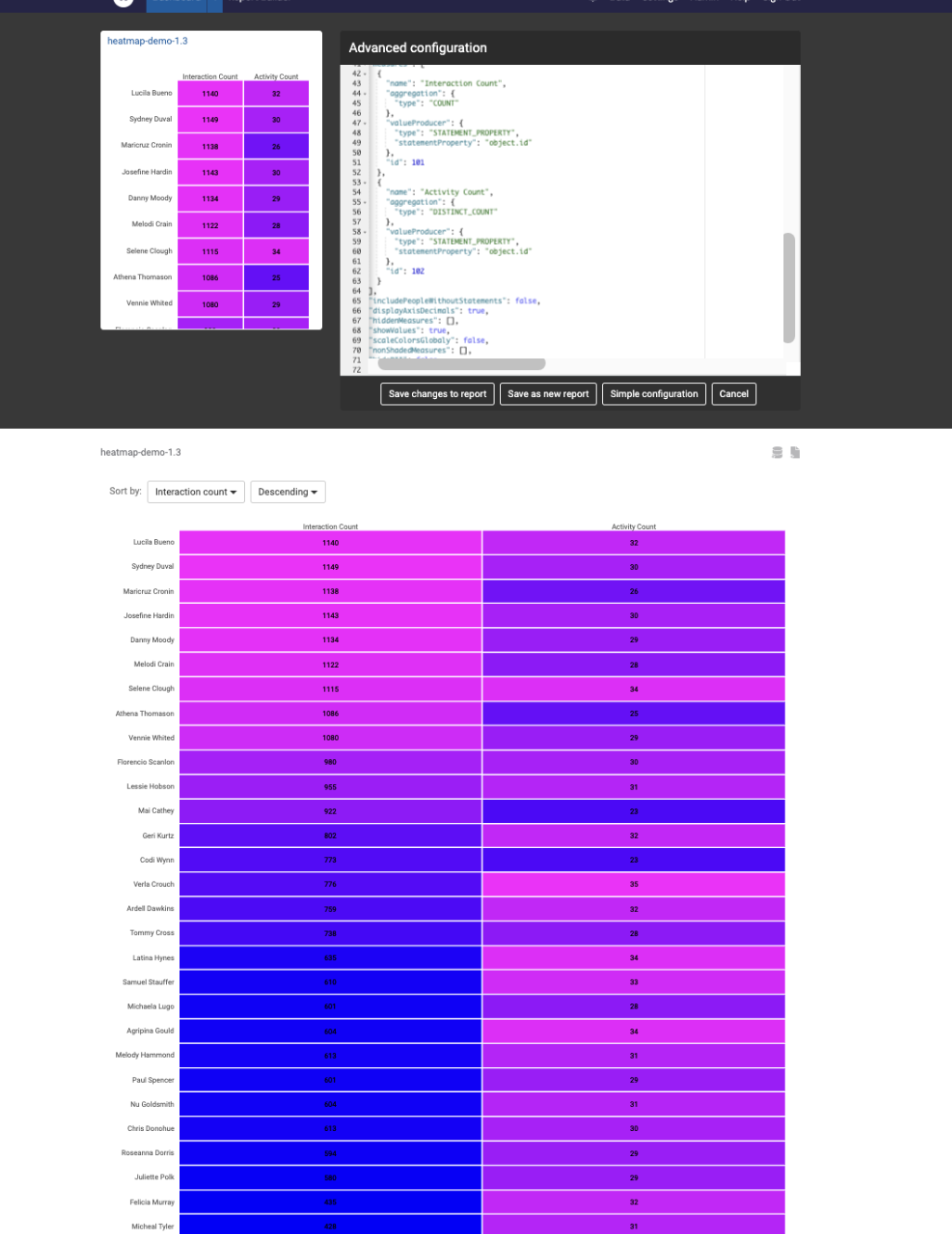952x1234 pixels.
Task: Click the document export icon above the heatmap
Action: pyautogui.click(x=795, y=453)
